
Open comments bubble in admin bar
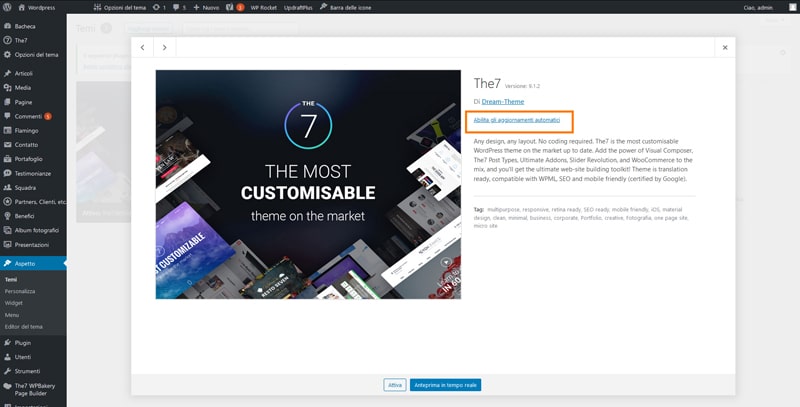(x=179, y=8)
